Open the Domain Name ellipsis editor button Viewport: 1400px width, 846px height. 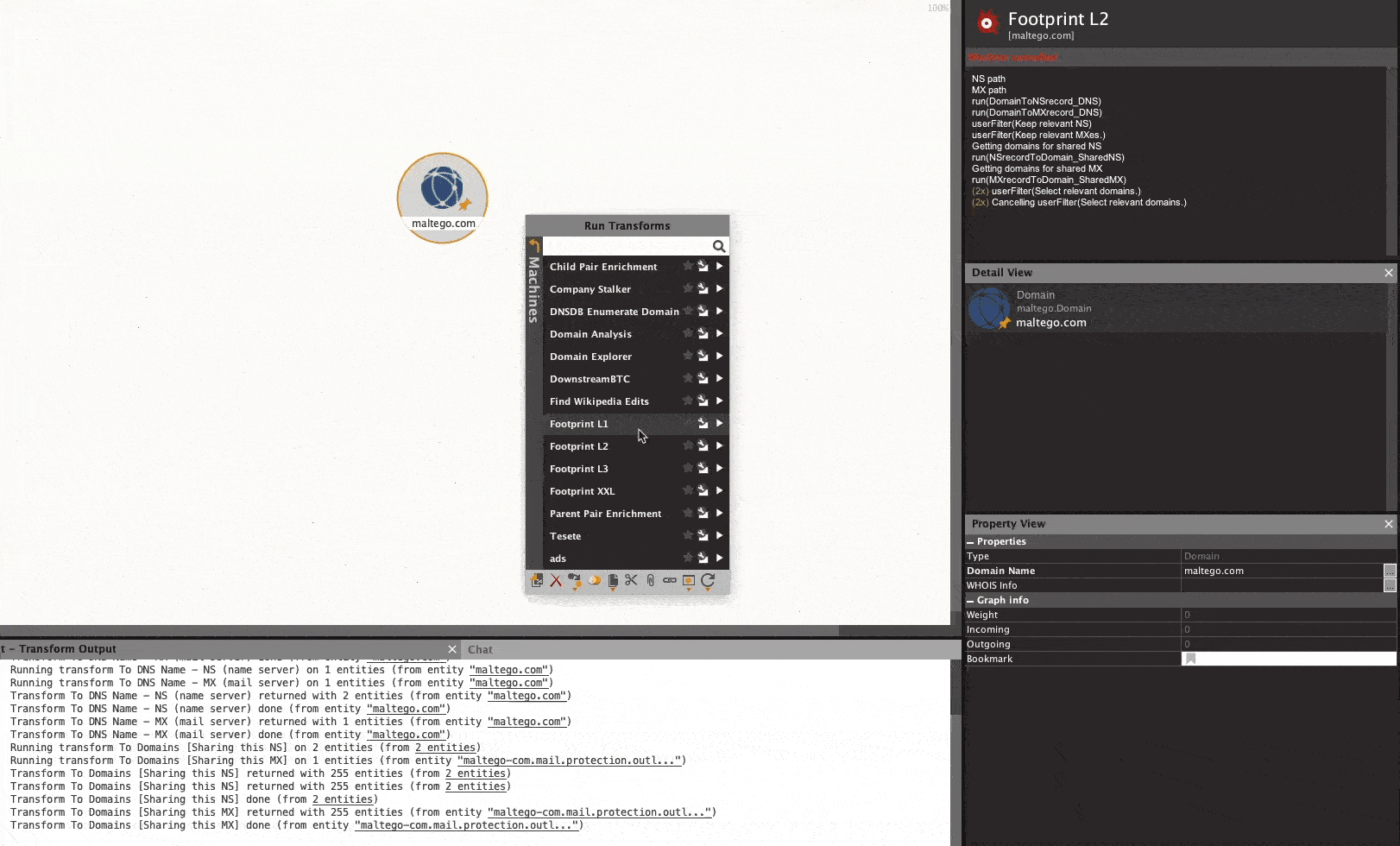coord(1390,571)
